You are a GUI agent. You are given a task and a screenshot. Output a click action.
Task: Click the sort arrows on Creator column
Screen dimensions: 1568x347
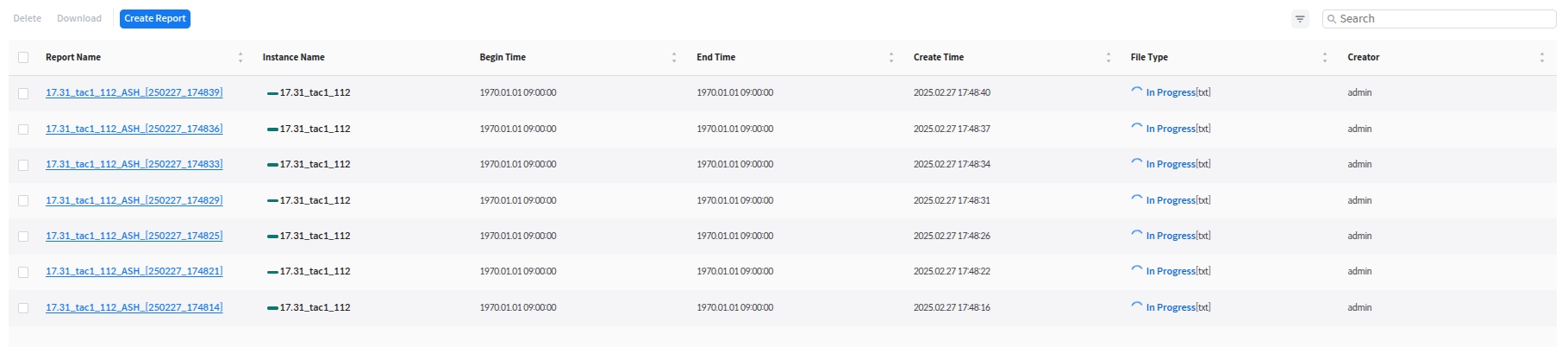pos(1541,58)
